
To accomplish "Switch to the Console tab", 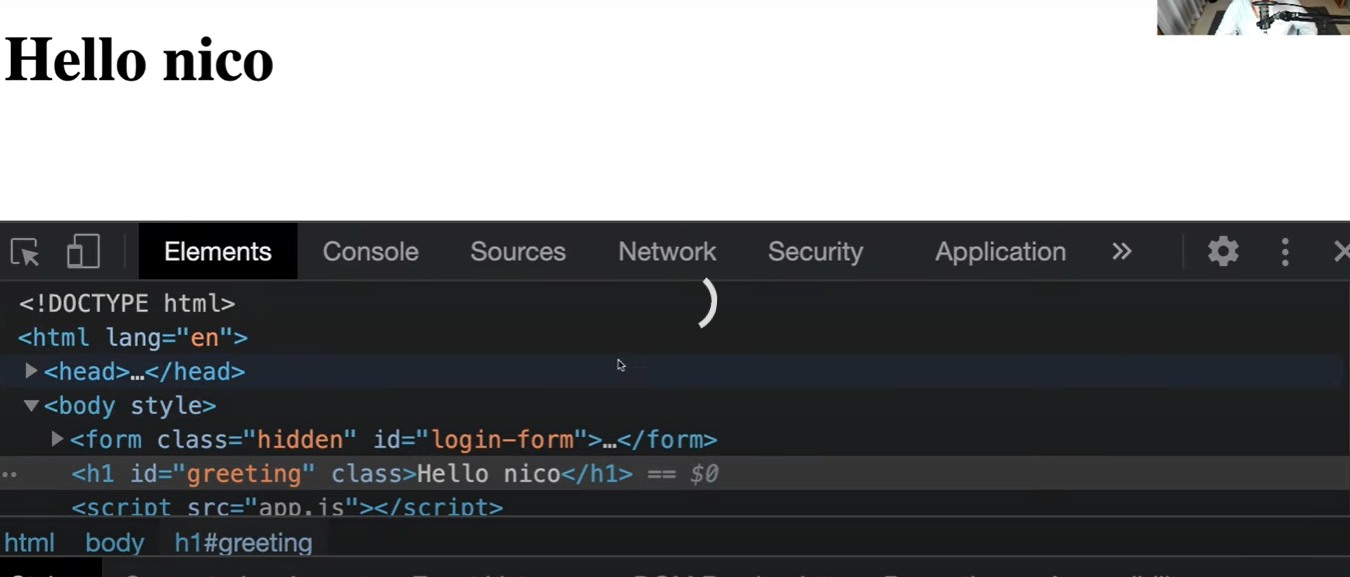I will pyautogui.click(x=370, y=251).
